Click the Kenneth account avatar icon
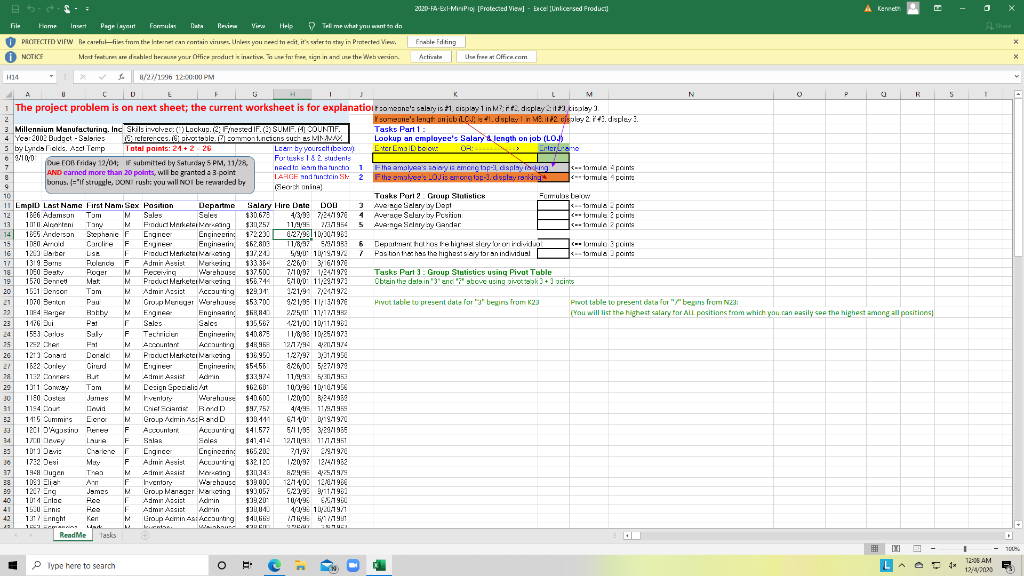 pyautogui.click(x=913, y=8)
